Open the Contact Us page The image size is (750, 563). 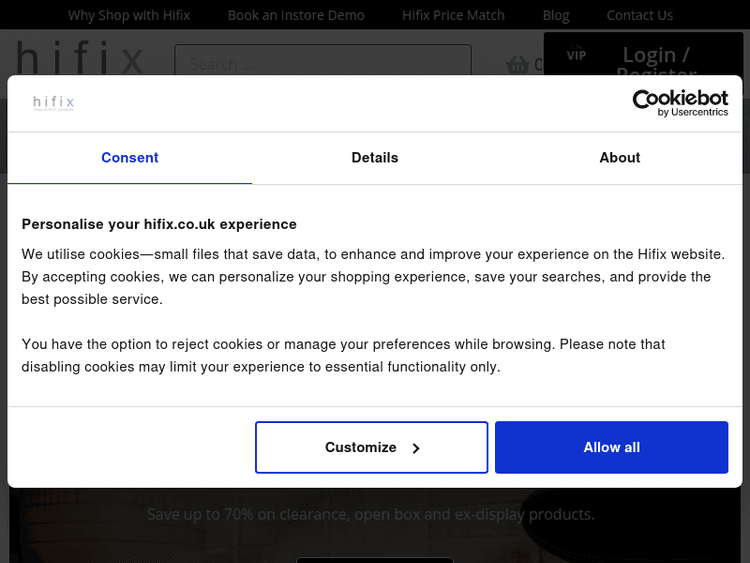(640, 15)
